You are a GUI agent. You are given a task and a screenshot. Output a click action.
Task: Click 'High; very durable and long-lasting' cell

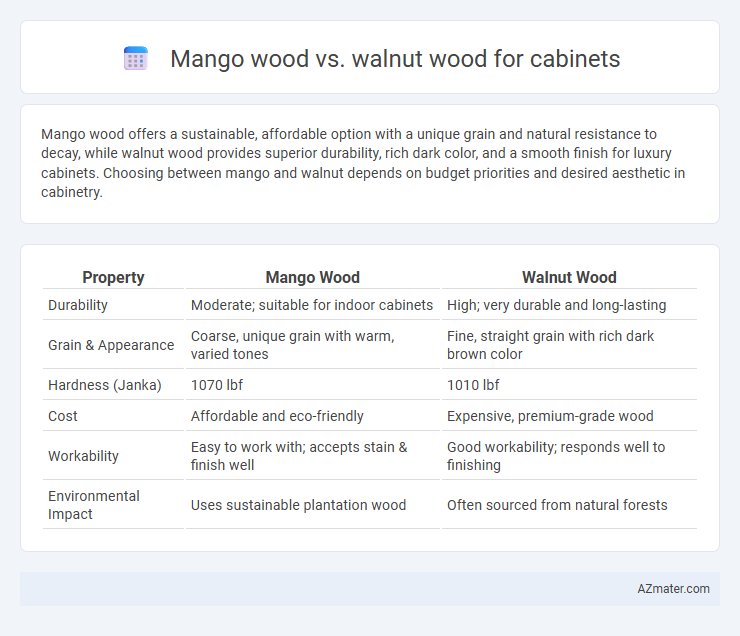click(x=556, y=305)
